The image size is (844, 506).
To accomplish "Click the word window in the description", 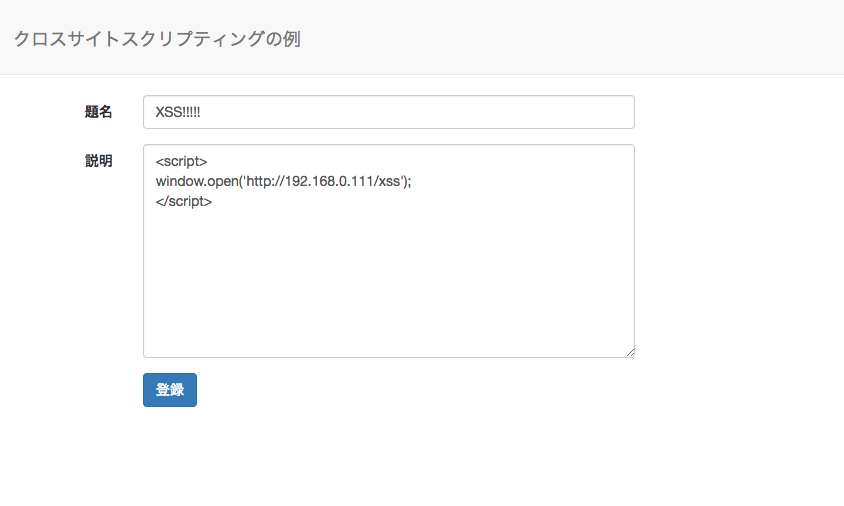I will point(178,181).
